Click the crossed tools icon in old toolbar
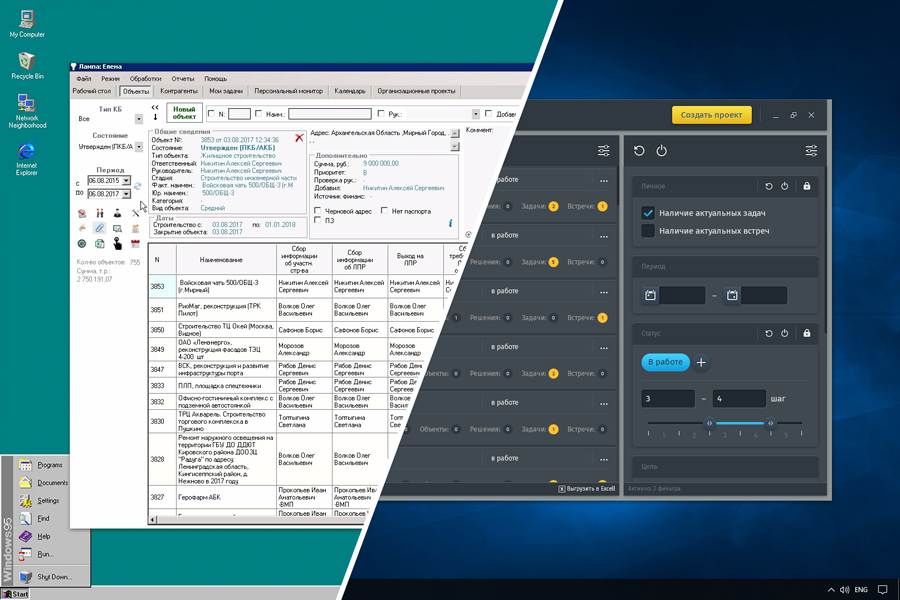 pyautogui.click(x=135, y=213)
